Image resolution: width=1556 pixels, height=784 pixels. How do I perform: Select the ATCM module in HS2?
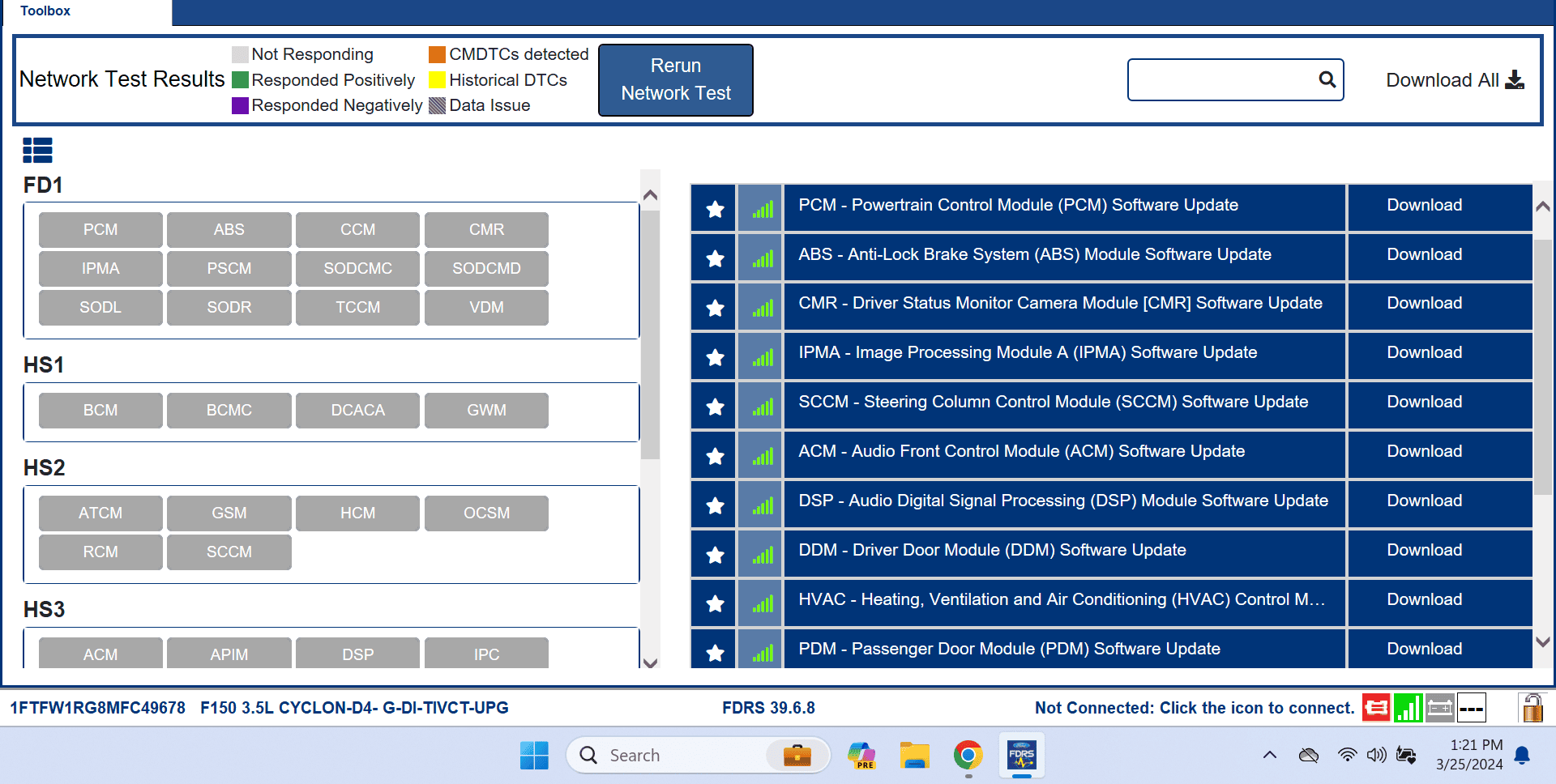tap(100, 513)
